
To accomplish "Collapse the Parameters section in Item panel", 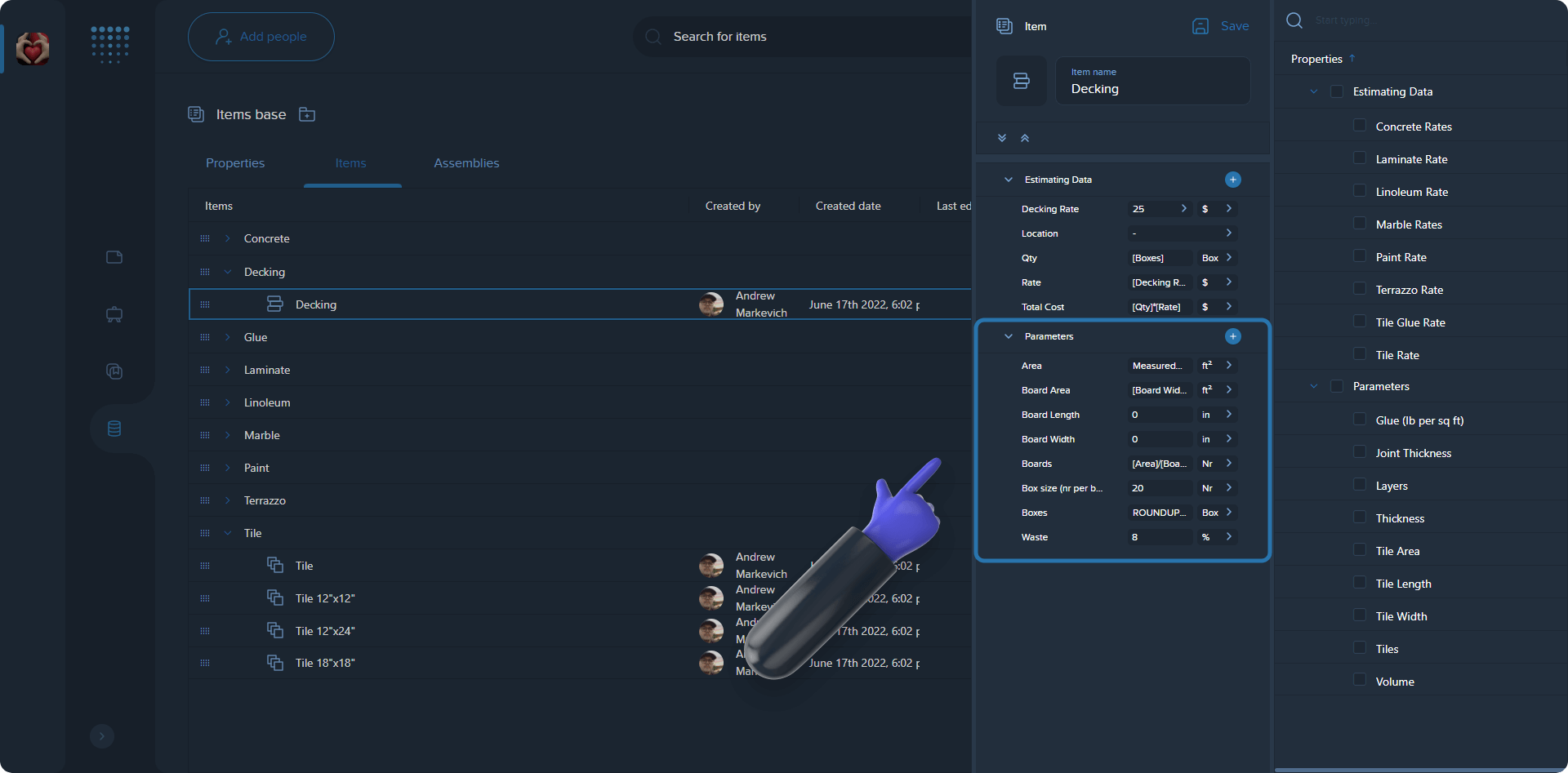I will point(1008,335).
